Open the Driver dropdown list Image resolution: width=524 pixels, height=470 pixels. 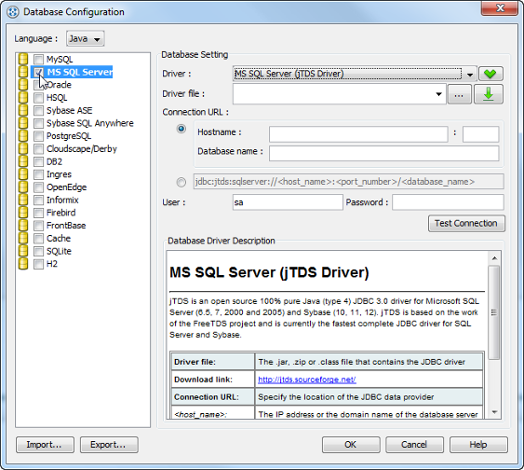pos(470,74)
